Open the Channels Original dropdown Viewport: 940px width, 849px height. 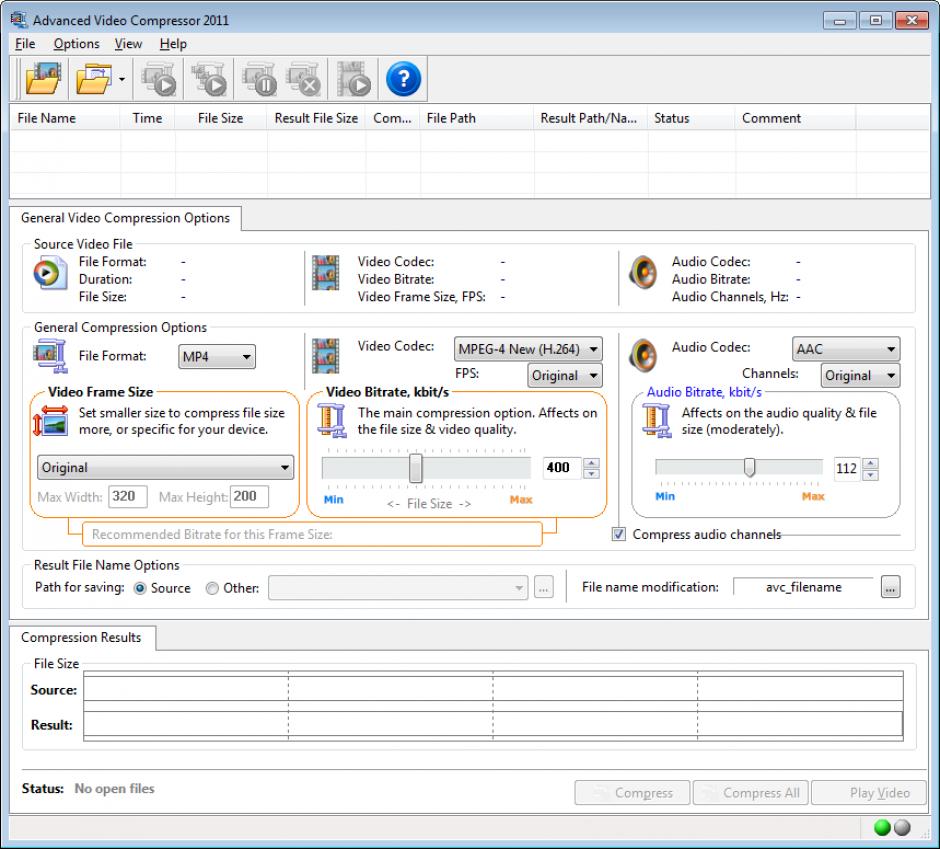coord(860,375)
